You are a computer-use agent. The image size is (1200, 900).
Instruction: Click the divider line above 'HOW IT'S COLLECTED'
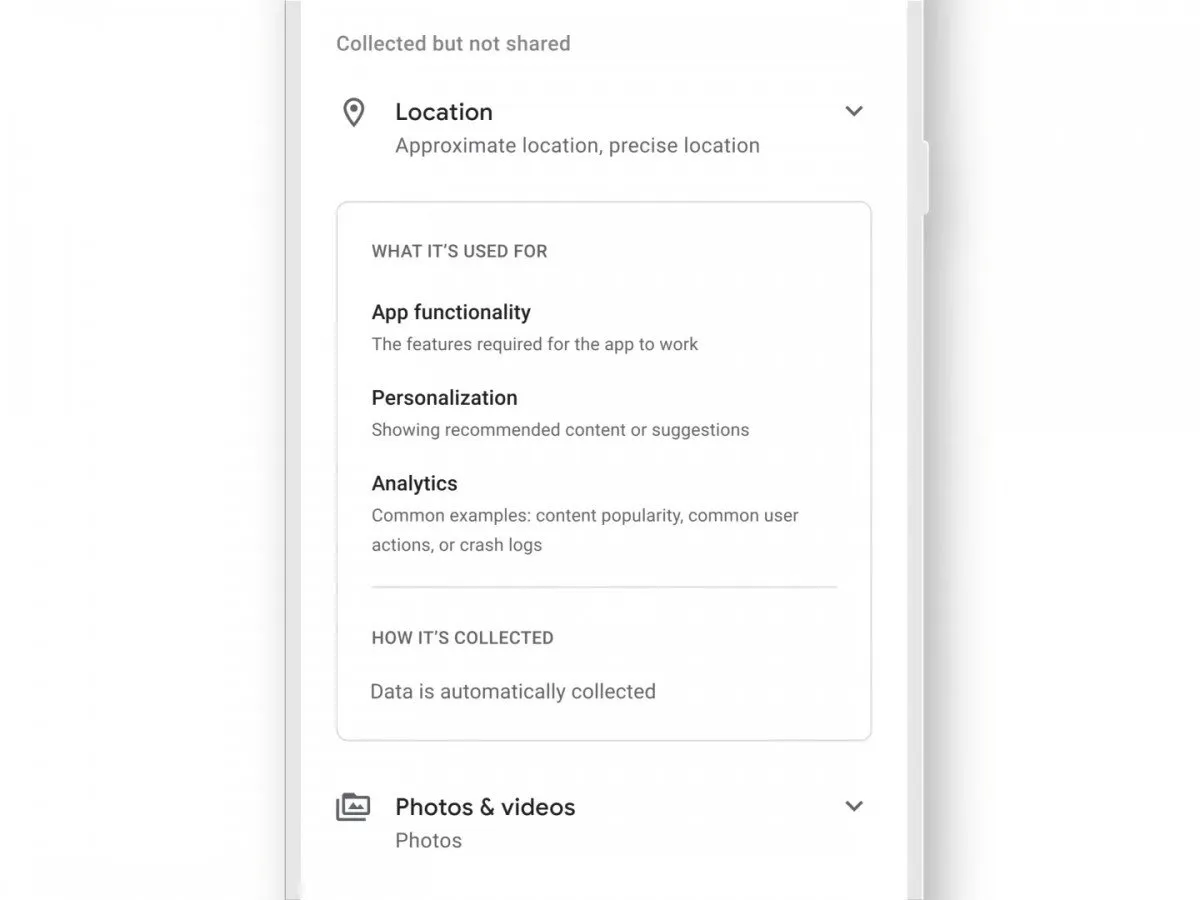click(x=604, y=587)
